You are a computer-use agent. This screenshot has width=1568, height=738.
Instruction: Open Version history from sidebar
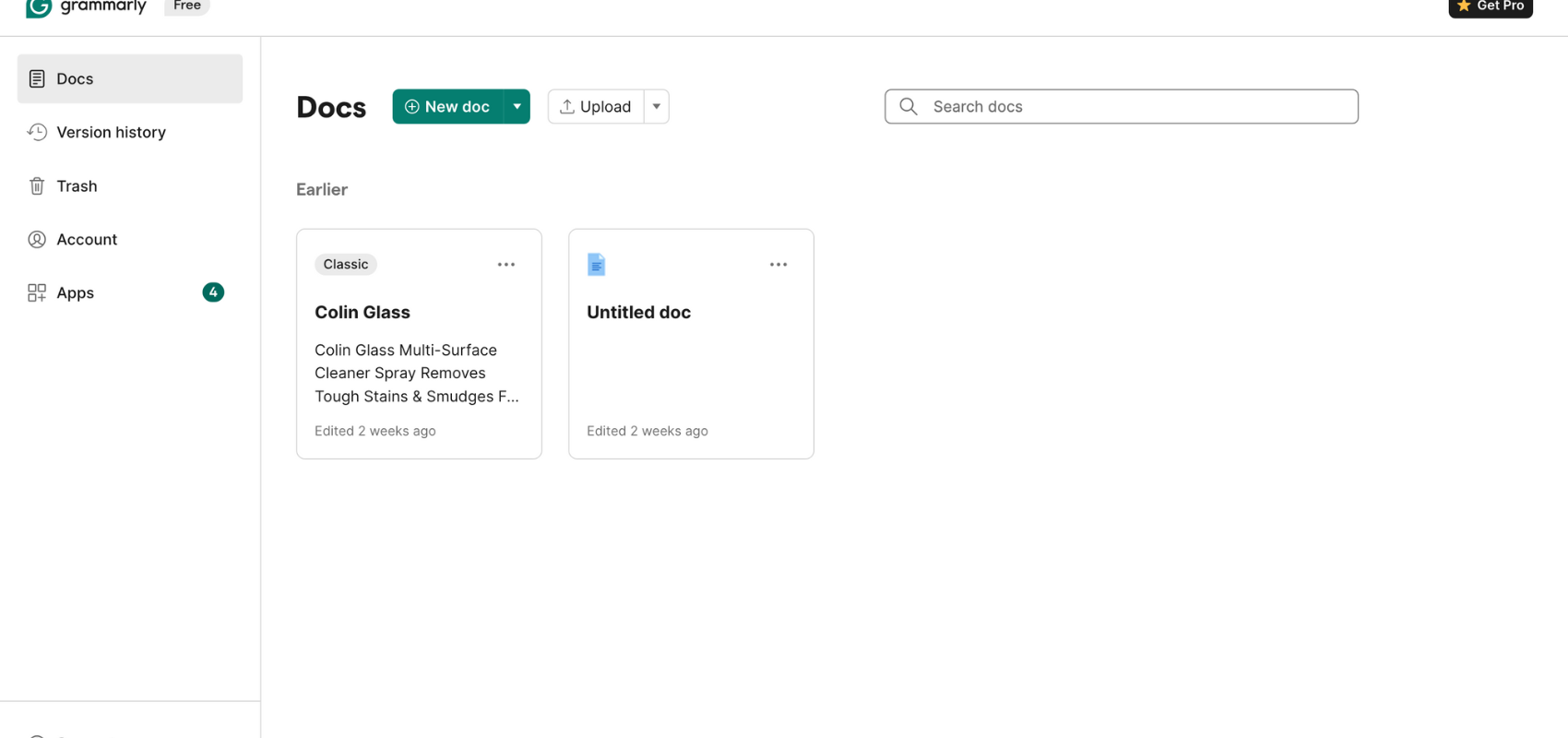pos(111,132)
